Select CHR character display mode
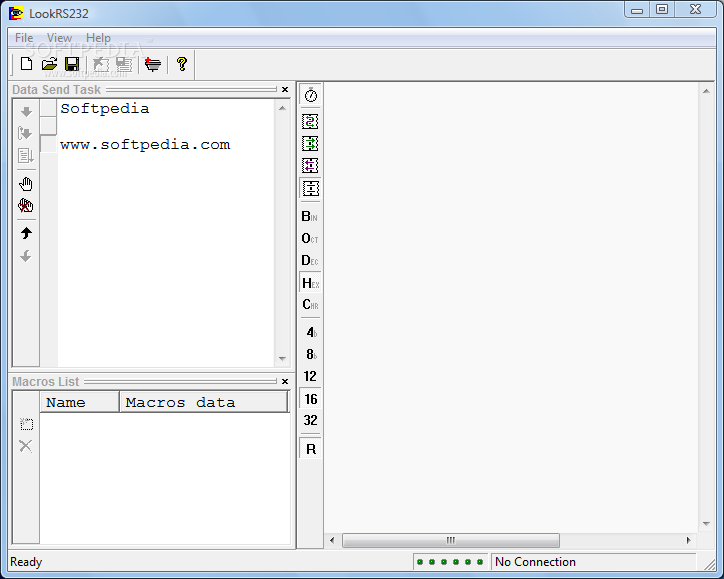724x579 pixels. 310,305
